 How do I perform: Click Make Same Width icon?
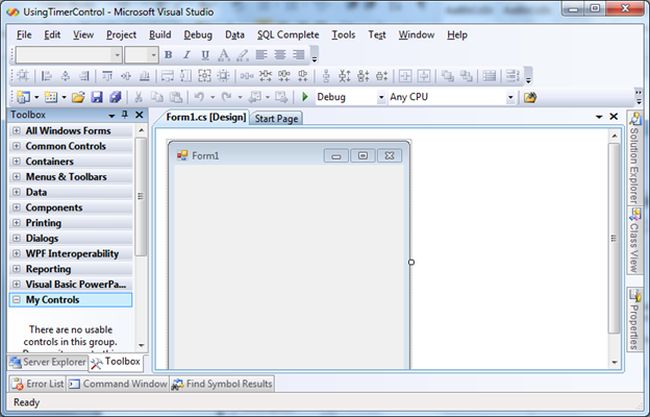[x=167, y=75]
